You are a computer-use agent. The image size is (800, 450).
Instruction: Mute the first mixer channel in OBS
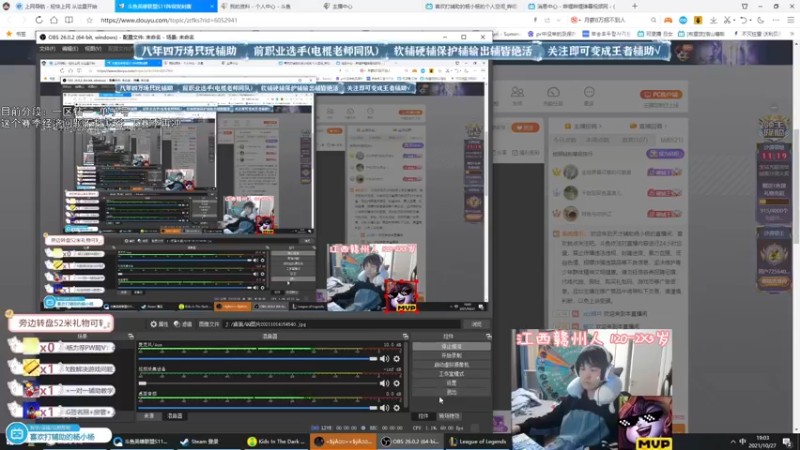click(384, 359)
